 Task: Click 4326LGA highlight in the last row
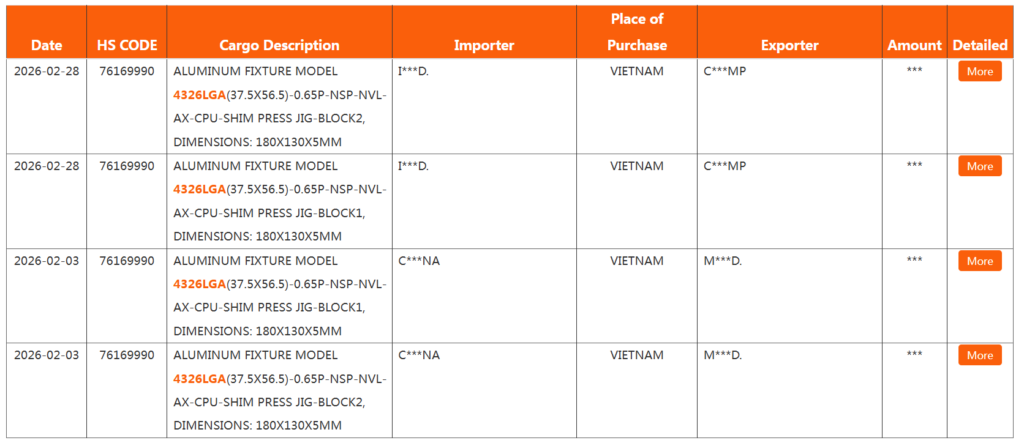click(199, 378)
